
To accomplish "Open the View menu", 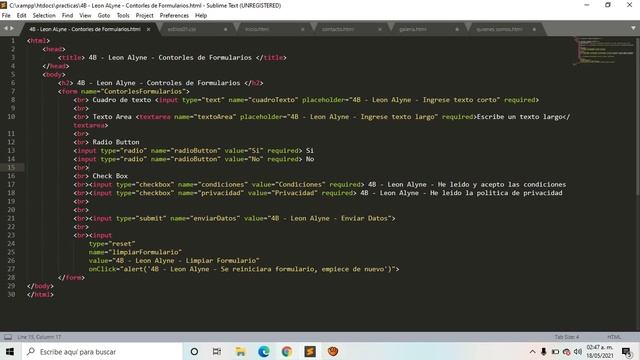I will 85,16.
